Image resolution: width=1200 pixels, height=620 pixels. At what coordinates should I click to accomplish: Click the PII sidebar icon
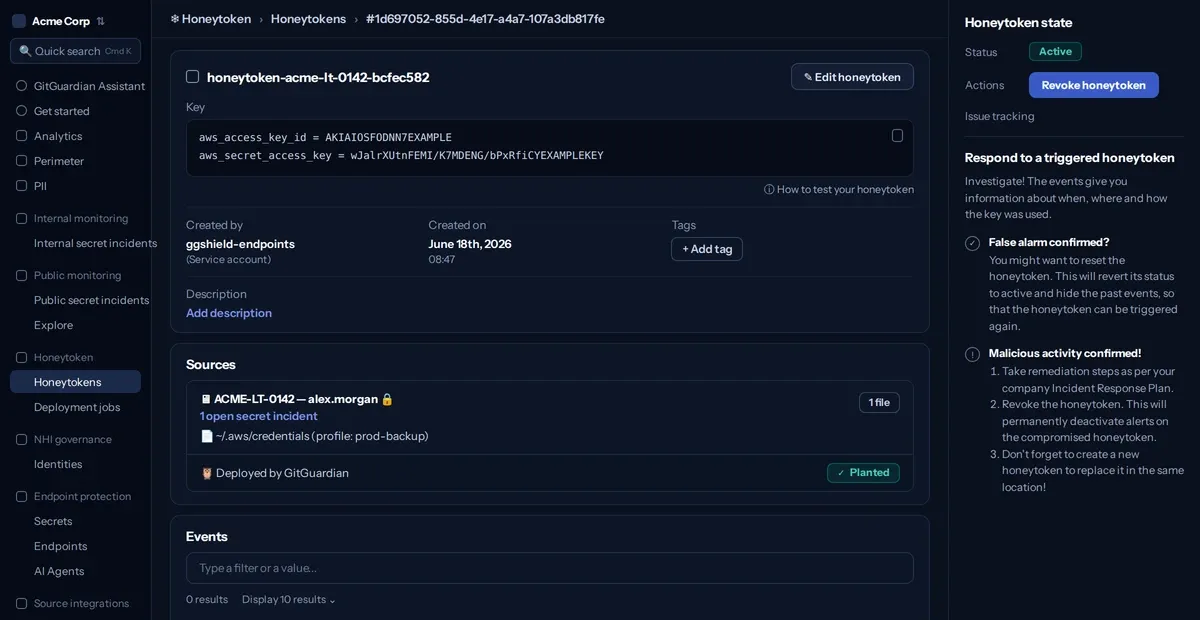pyautogui.click(x=22, y=186)
